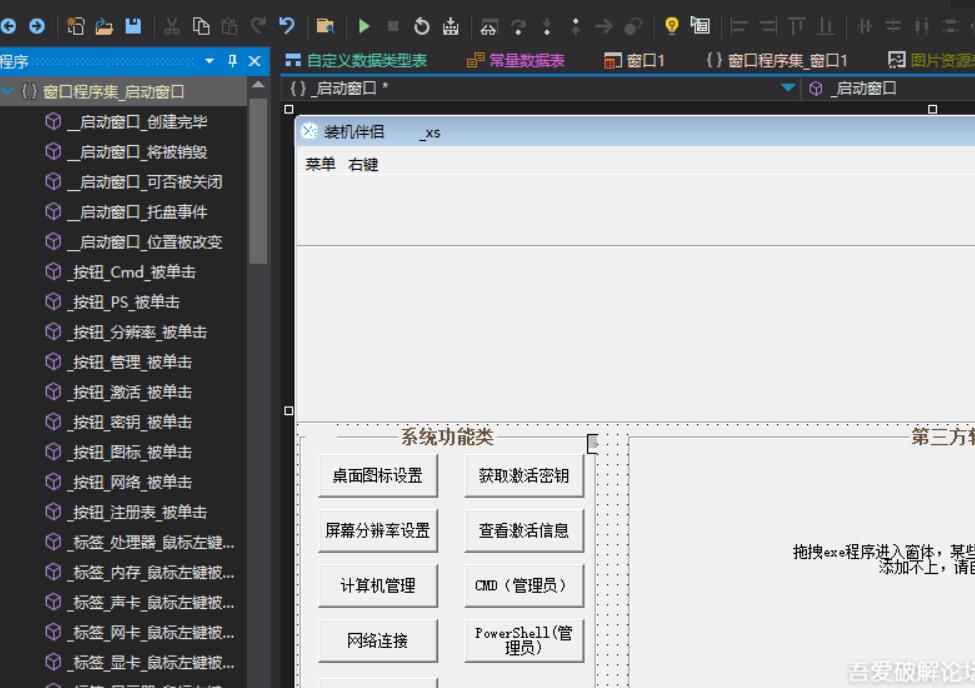
Task: Open the right-side _启动窗口 member selector
Action: (890, 88)
